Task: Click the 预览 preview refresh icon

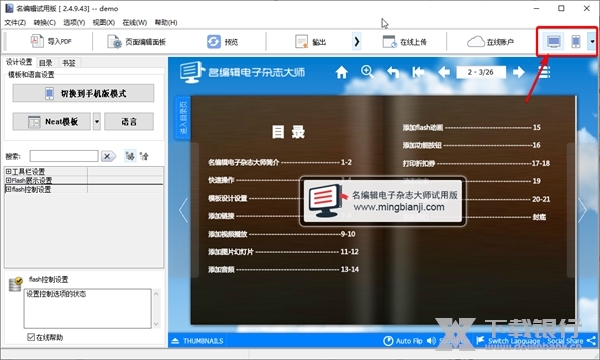Action: pyautogui.click(x=214, y=42)
